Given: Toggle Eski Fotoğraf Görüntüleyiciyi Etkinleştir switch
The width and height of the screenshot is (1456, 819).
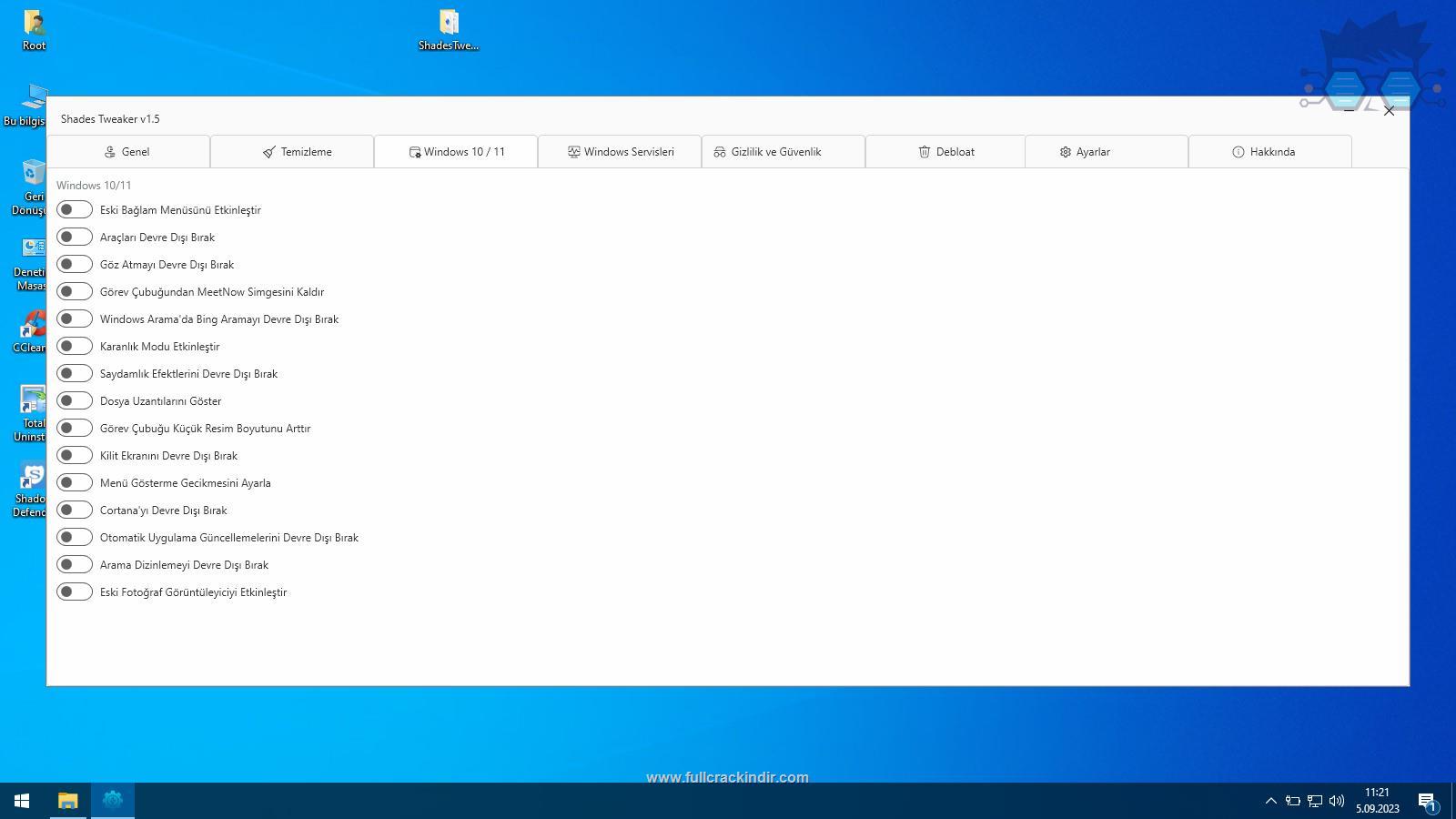Looking at the screenshot, I should (x=75, y=592).
